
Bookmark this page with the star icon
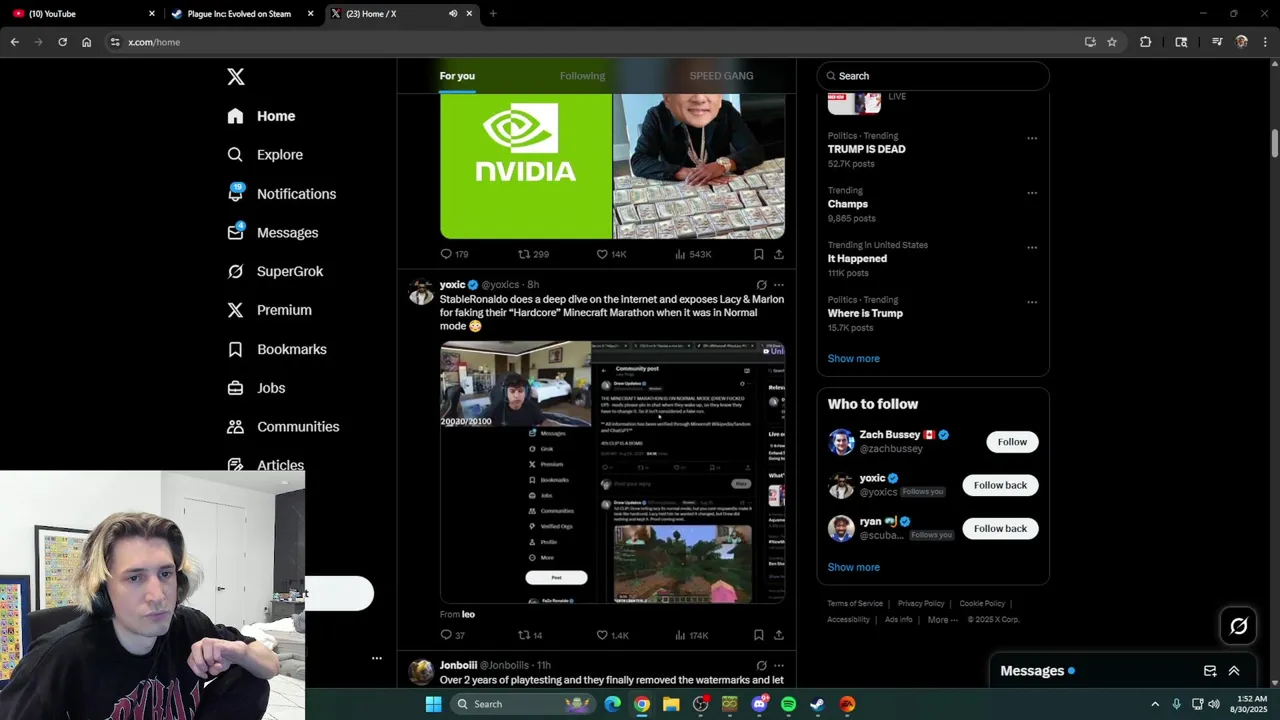click(1112, 42)
